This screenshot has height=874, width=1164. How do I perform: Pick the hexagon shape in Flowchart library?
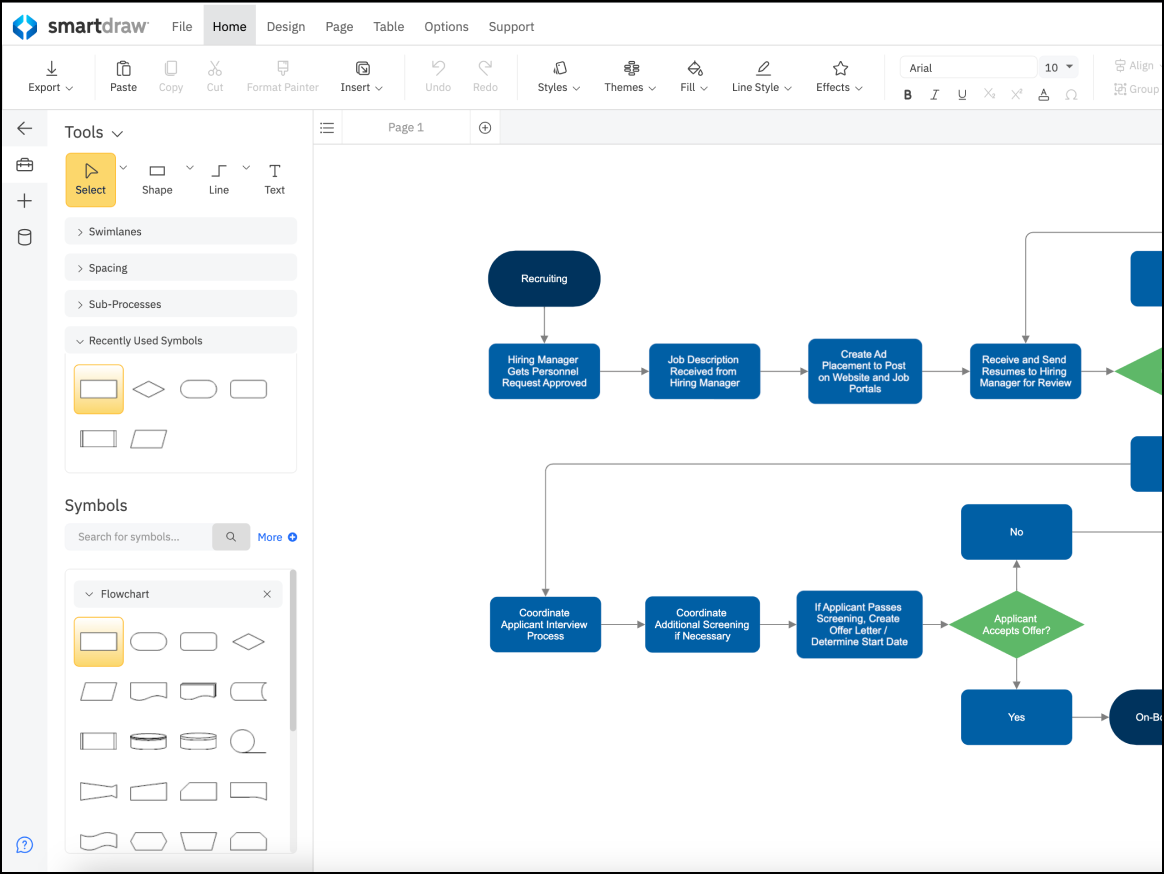[x=148, y=841]
